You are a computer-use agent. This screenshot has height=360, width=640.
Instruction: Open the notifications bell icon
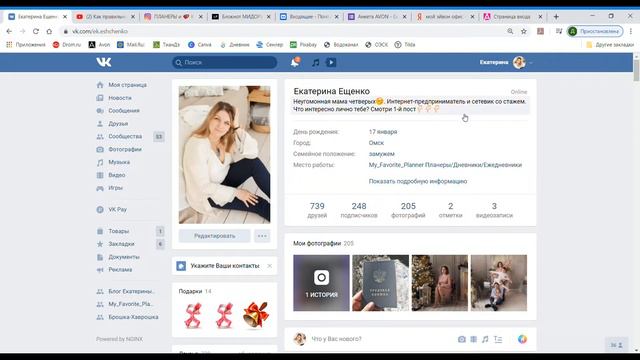coord(295,62)
